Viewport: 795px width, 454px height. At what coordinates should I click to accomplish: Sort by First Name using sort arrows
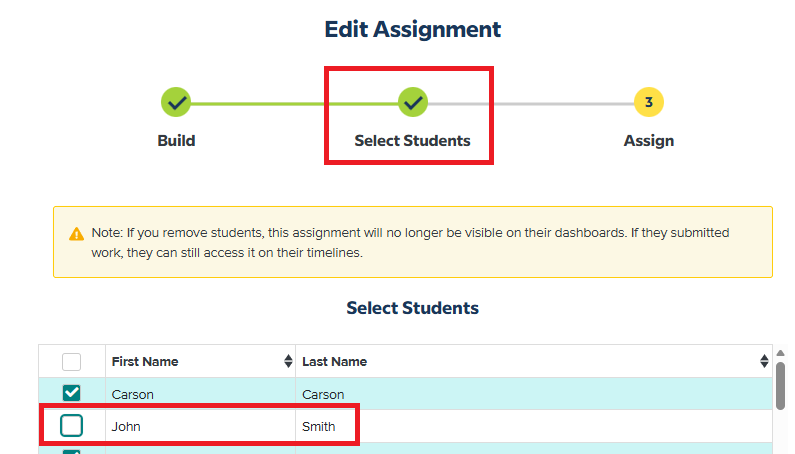point(288,362)
